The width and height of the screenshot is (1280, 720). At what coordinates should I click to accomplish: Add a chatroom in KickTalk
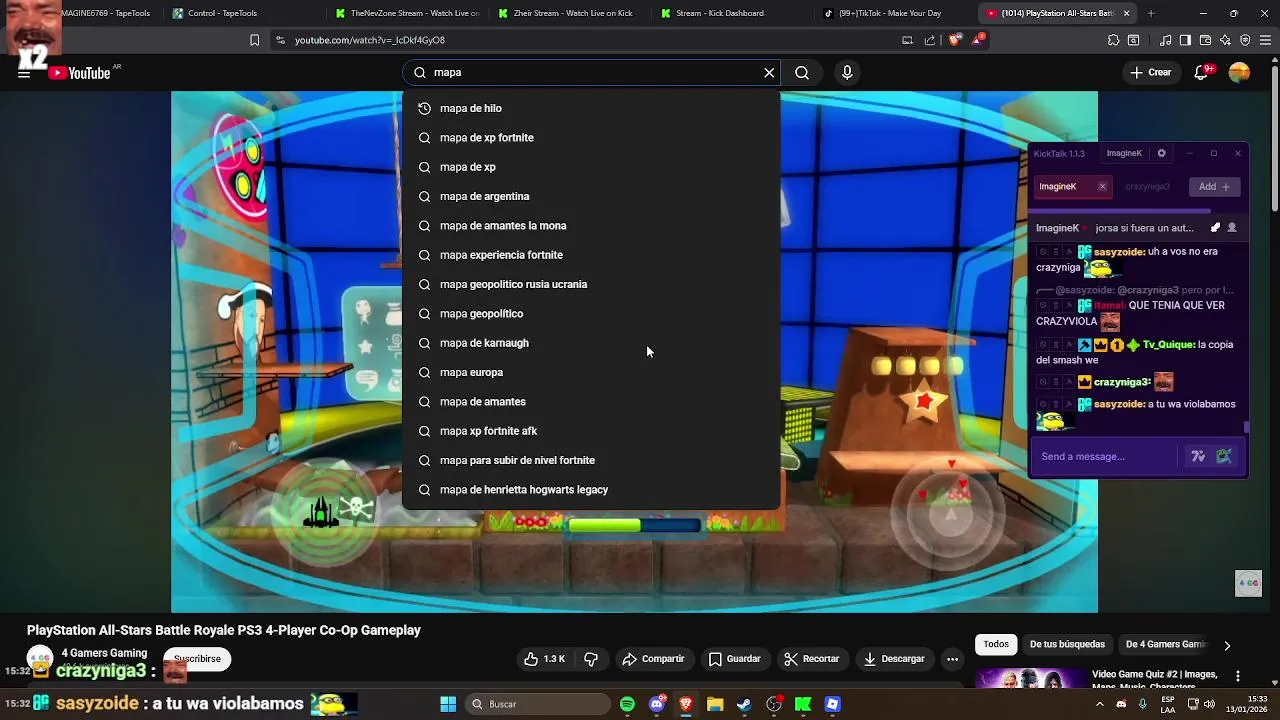pyautogui.click(x=1215, y=187)
